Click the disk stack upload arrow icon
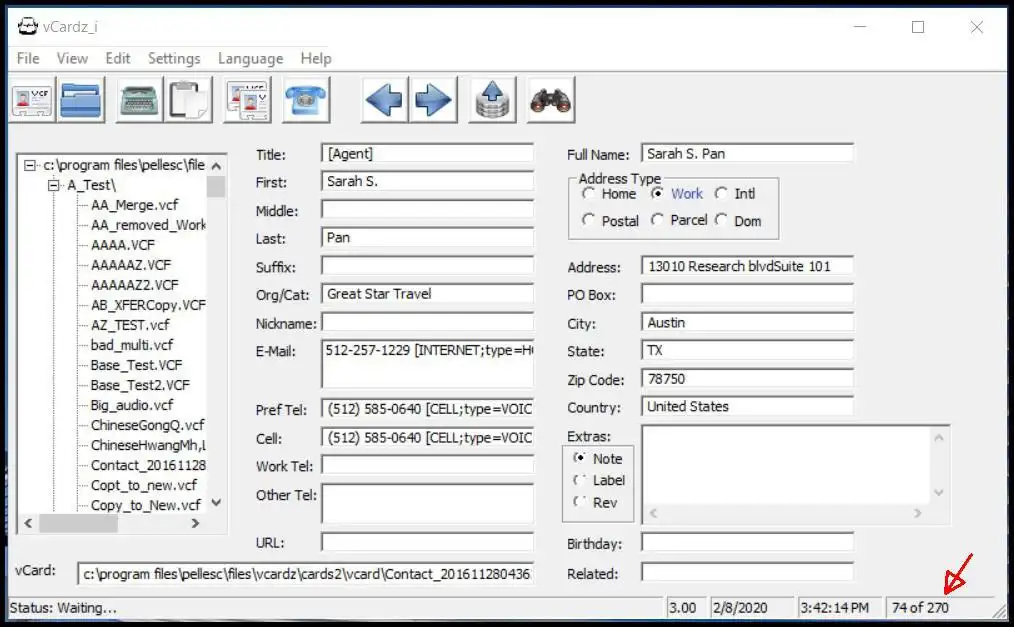The height and width of the screenshot is (627, 1014). point(491,101)
